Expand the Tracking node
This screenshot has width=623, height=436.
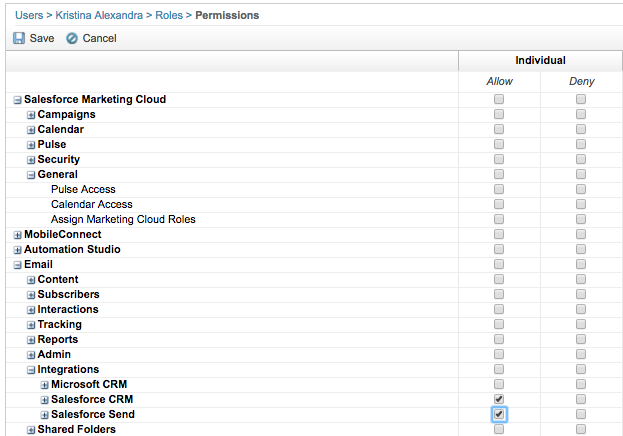[x=31, y=325]
